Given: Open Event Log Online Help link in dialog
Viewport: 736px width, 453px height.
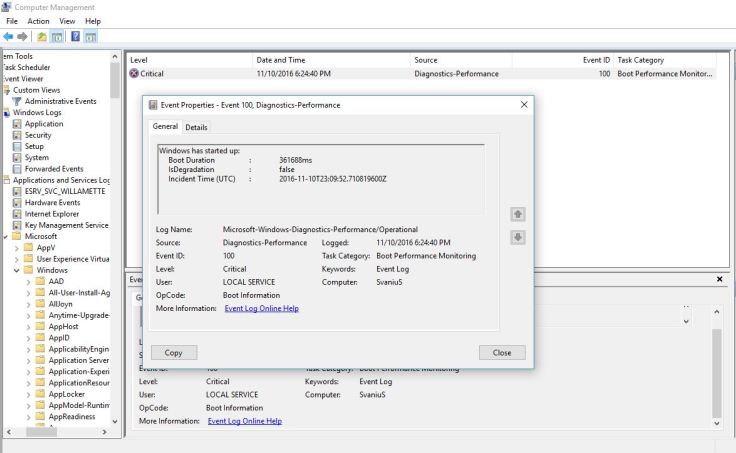Looking at the screenshot, I should click(x=261, y=308).
